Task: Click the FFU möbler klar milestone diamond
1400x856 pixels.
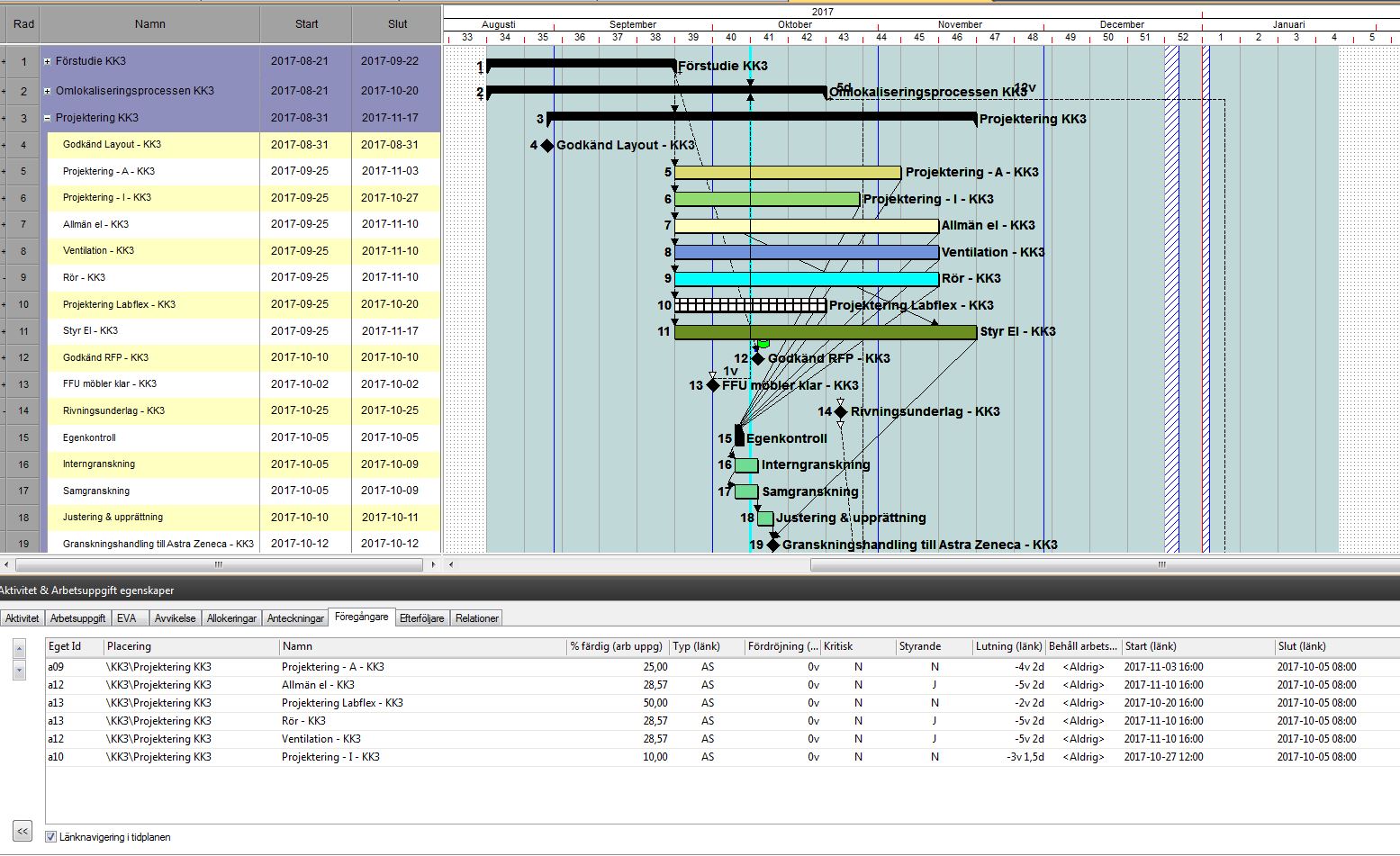Action: (x=713, y=385)
